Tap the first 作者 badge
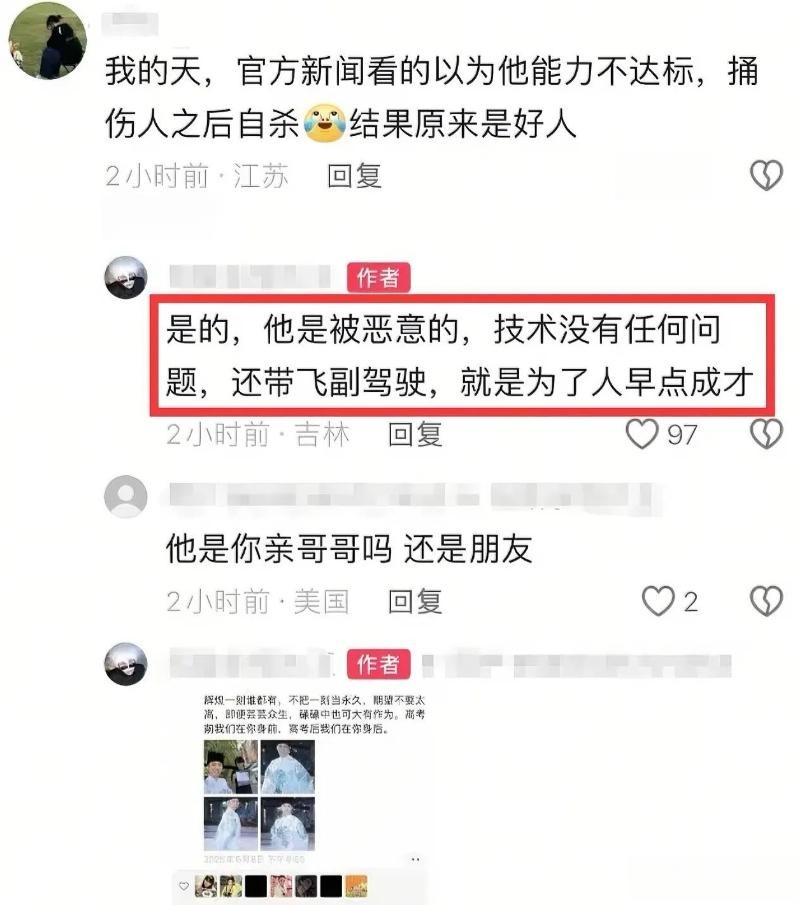 (x=379, y=278)
